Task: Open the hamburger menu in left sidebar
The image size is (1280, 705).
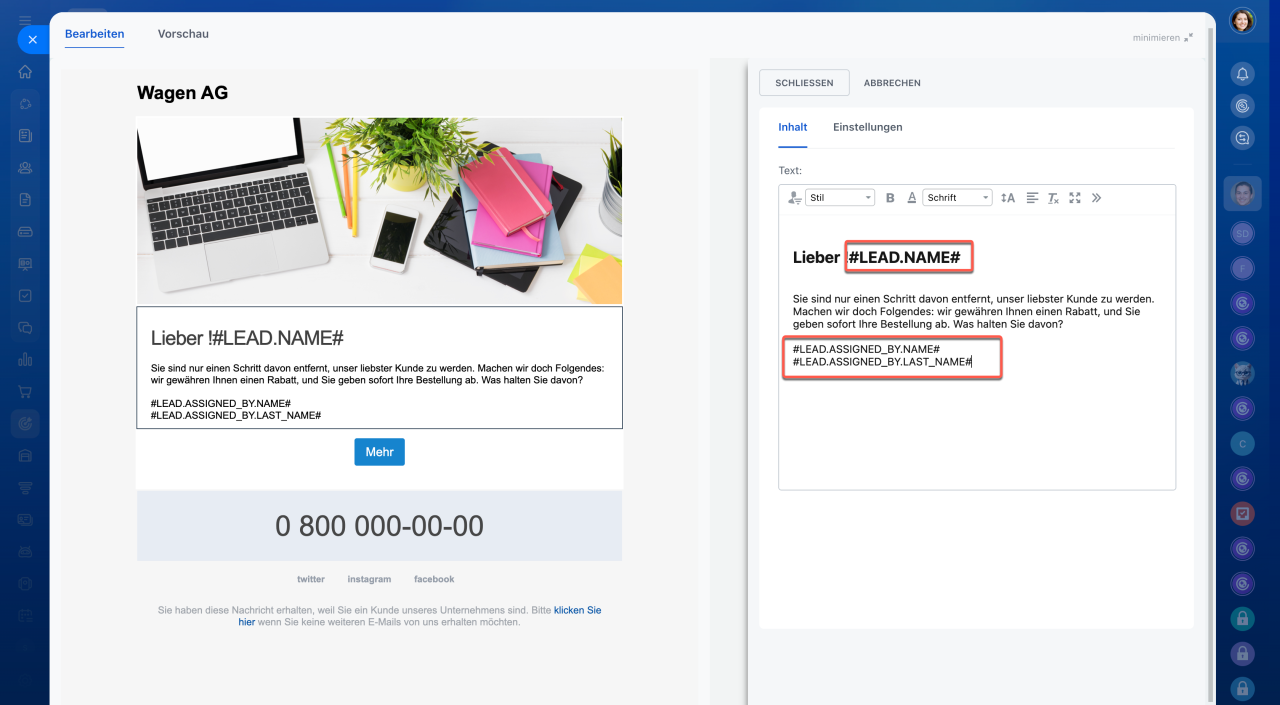Action: (25, 20)
